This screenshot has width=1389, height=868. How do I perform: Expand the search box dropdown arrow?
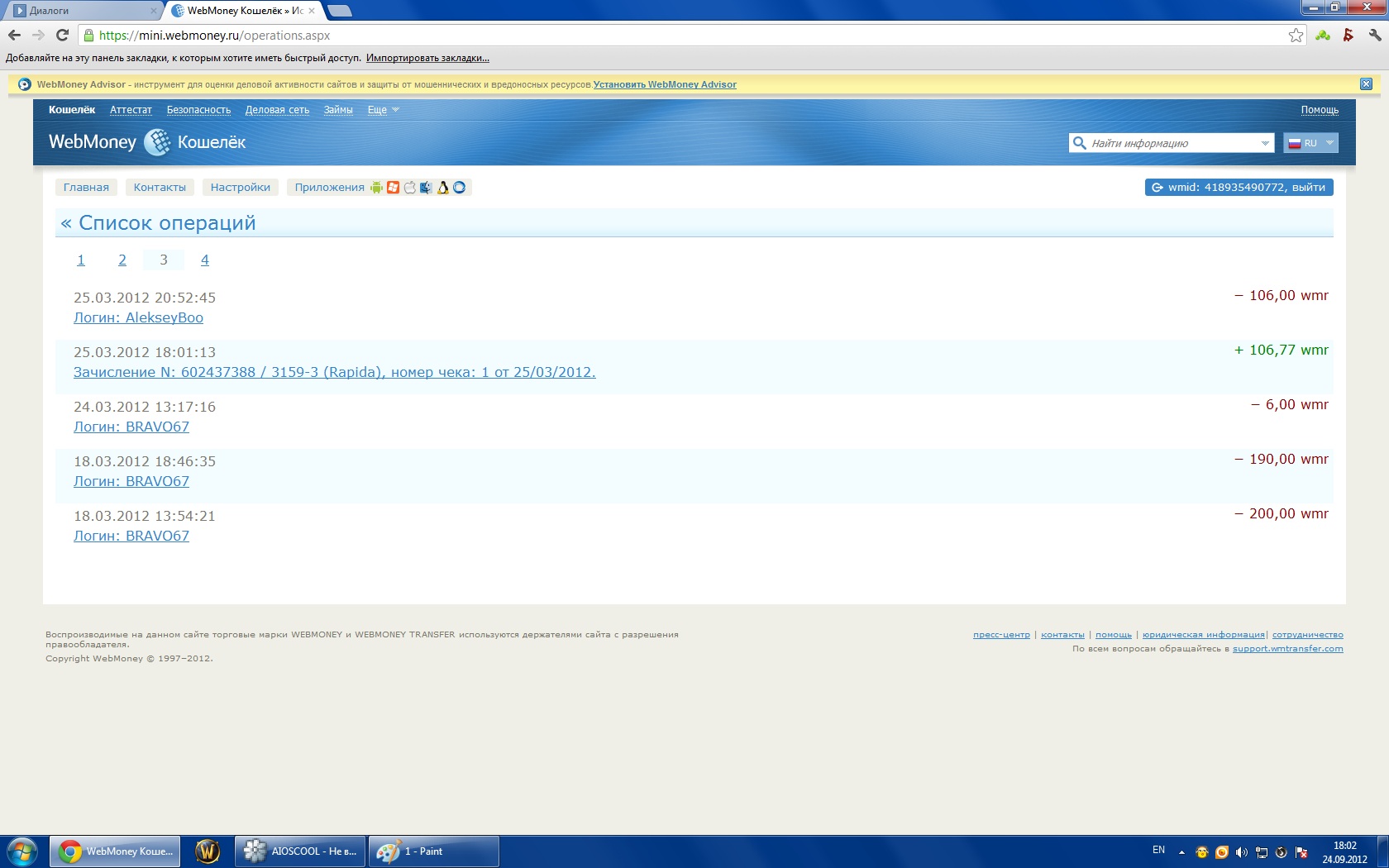(x=1265, y=143)
